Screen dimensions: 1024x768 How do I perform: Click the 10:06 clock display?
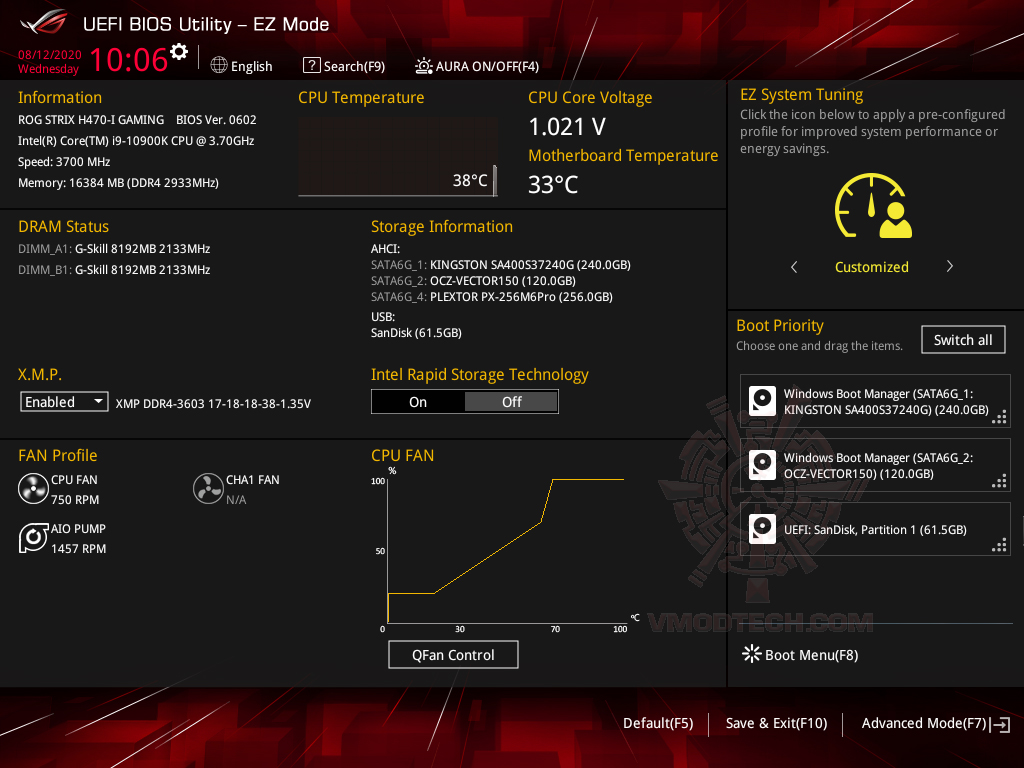(129, 59)
